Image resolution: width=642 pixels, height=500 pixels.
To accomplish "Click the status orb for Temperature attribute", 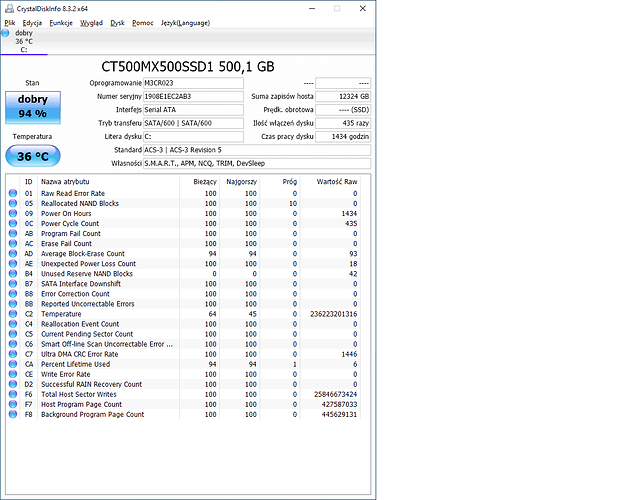I will coord(13,314).
